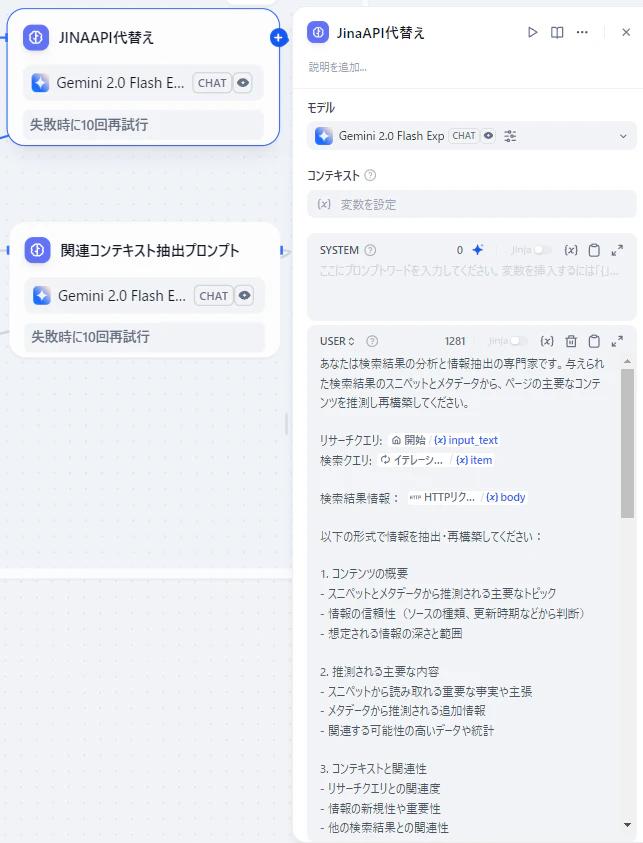Toggle Jinja for USER prompt

tap(519, 341)
